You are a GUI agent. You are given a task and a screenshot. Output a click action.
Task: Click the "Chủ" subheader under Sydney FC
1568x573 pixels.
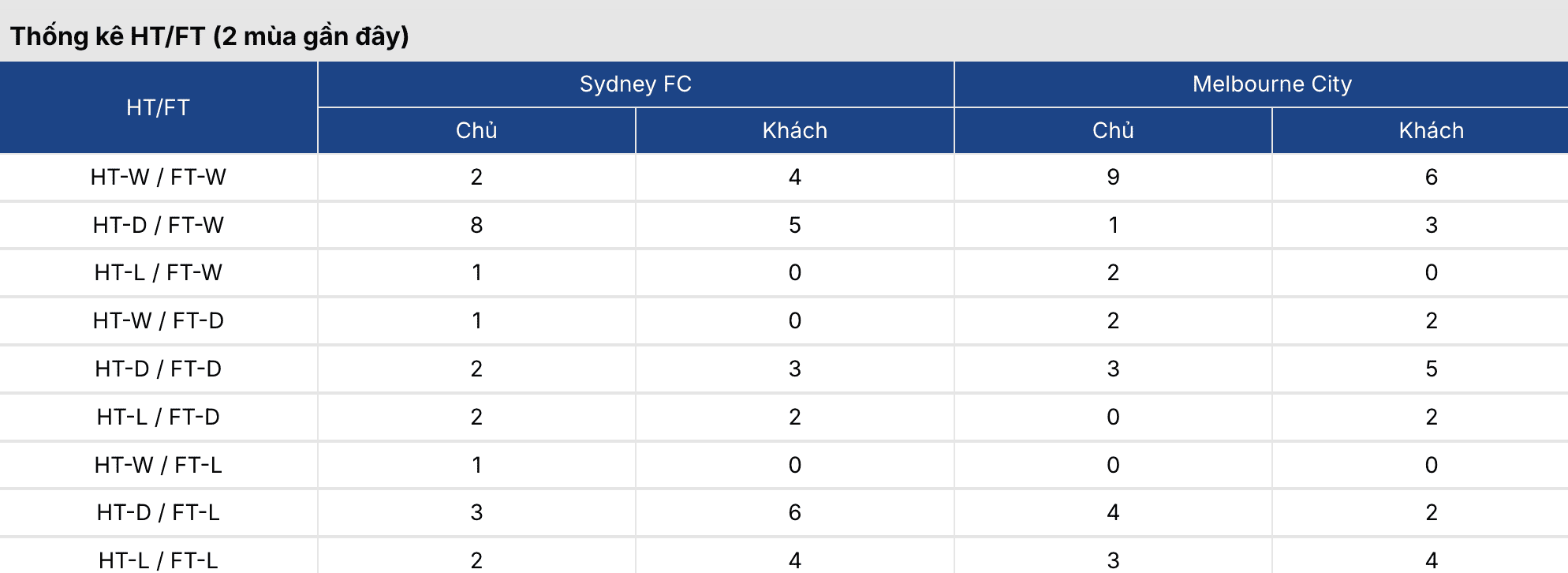click(476, 130)
